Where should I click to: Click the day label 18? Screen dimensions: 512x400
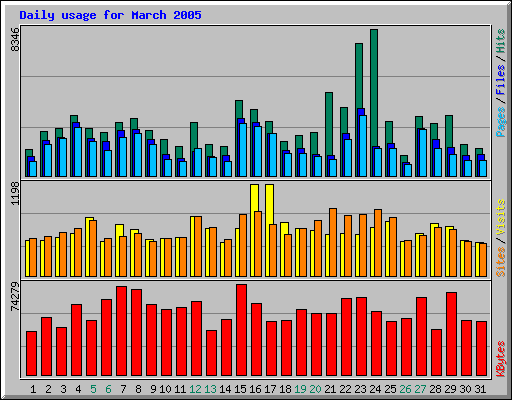coord(285,389)
